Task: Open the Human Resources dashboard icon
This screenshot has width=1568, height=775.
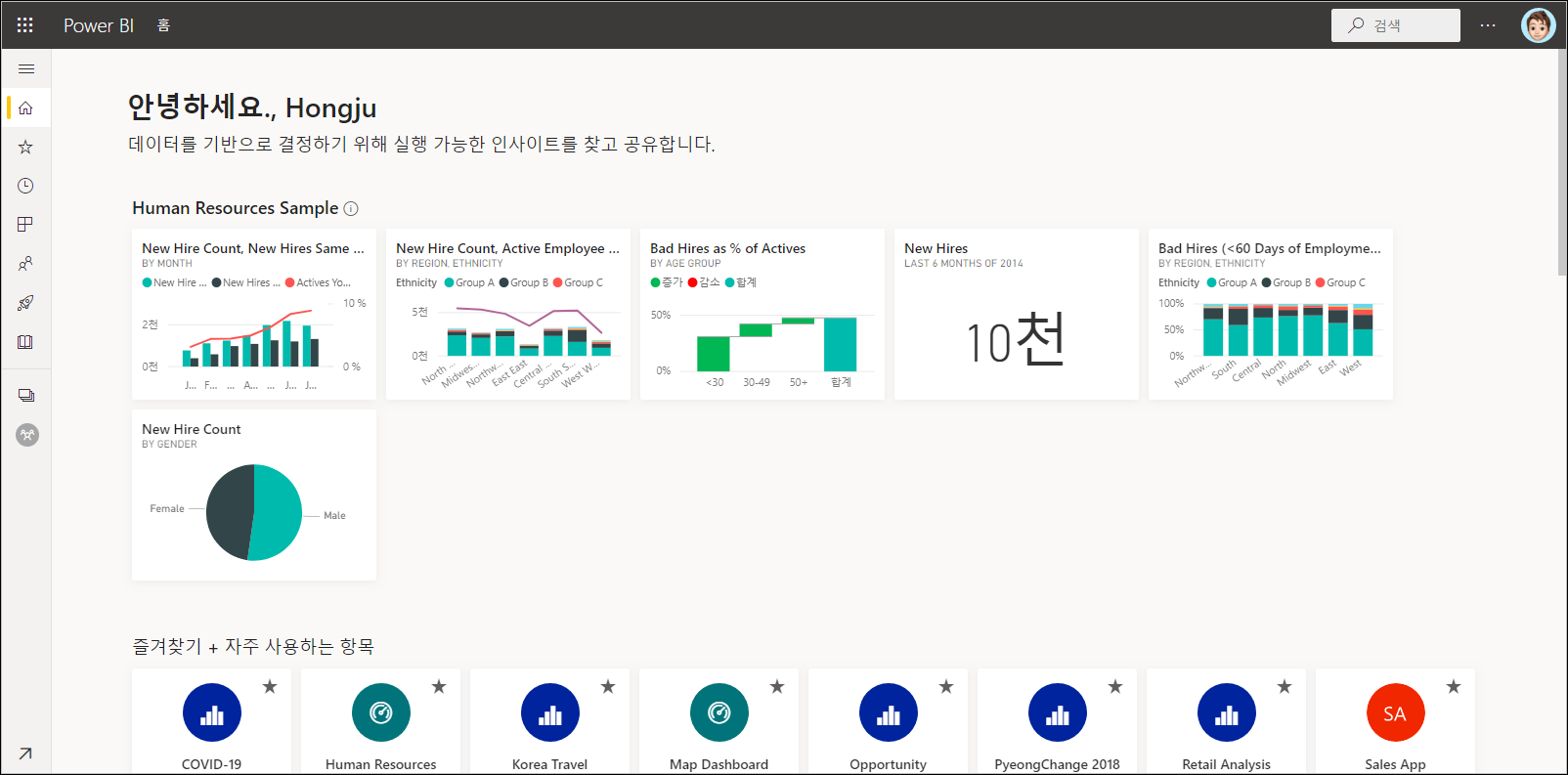Action: point(381,712)
